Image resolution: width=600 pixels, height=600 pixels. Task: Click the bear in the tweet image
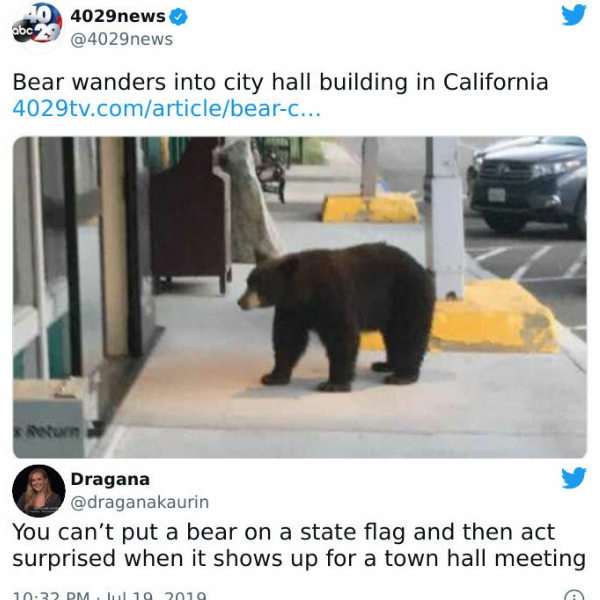337,316
